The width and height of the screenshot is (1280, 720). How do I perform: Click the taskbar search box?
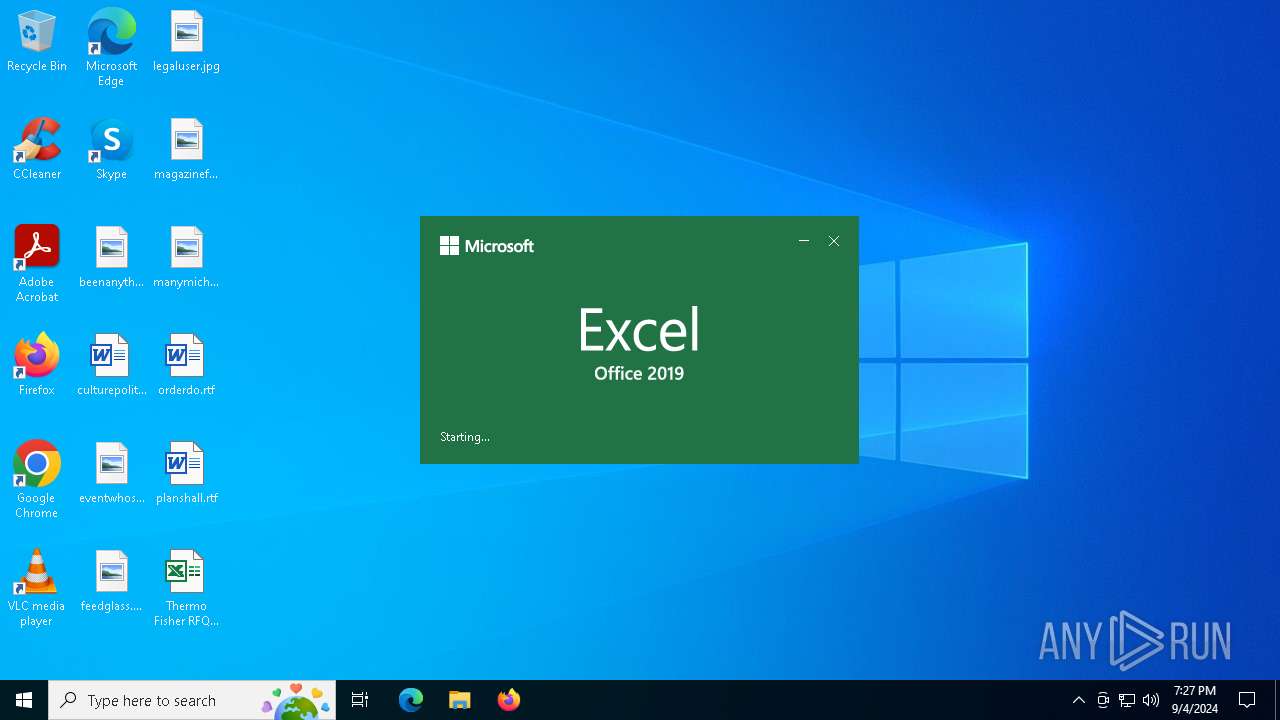192,700
